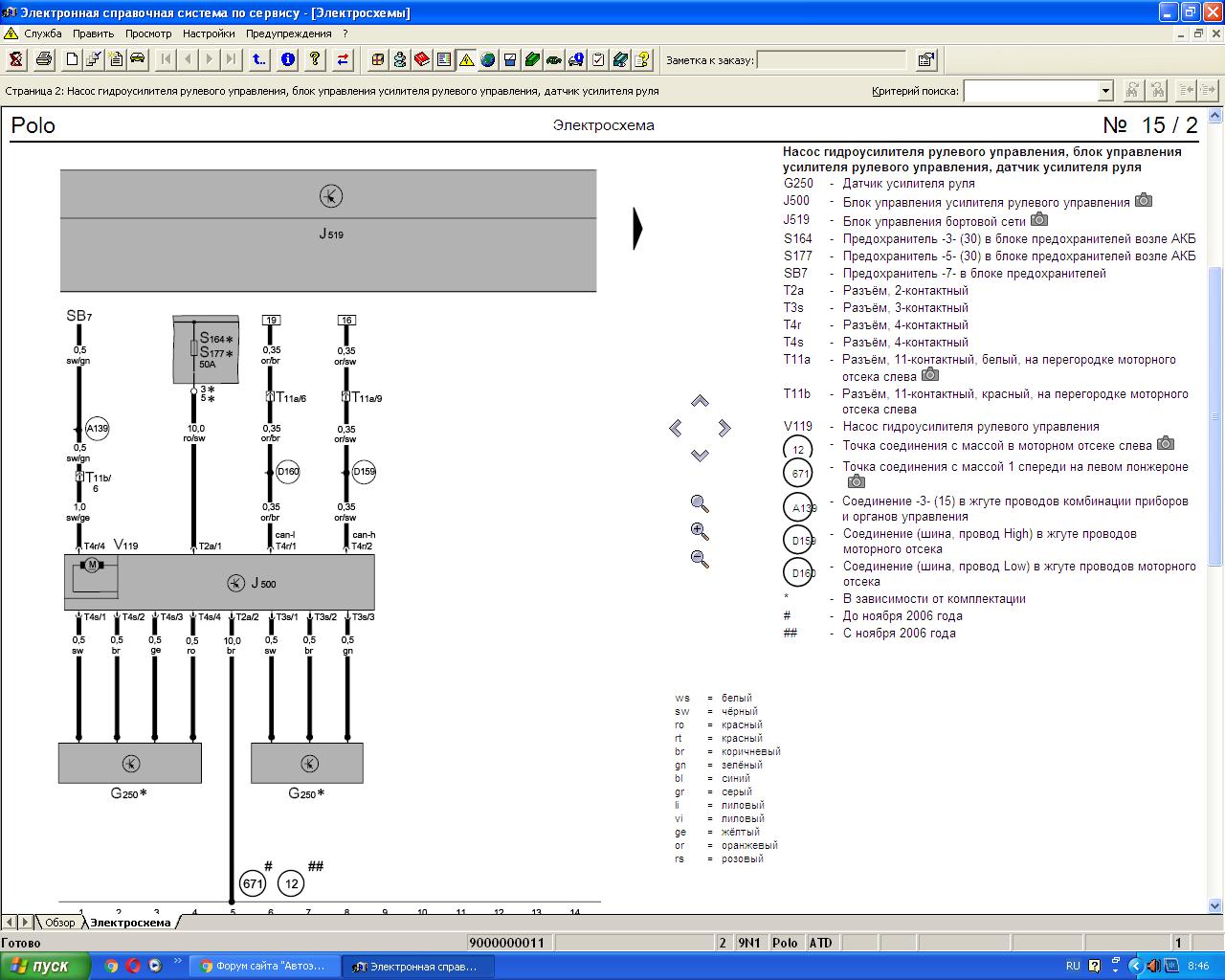Viewport: 1225px width, 980px height.
Task: Click the top magnifier reset zoom icon
Action: (x=700, y=503)
